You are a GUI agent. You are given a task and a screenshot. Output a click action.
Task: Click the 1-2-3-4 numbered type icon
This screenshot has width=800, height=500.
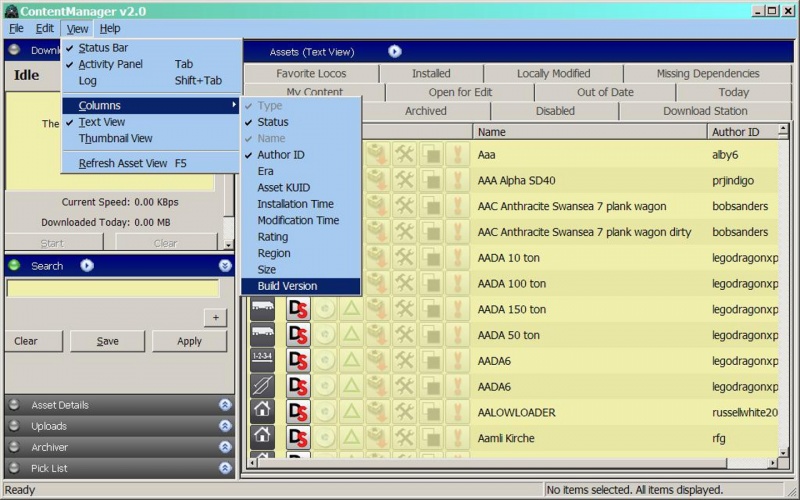pos(262,361)
